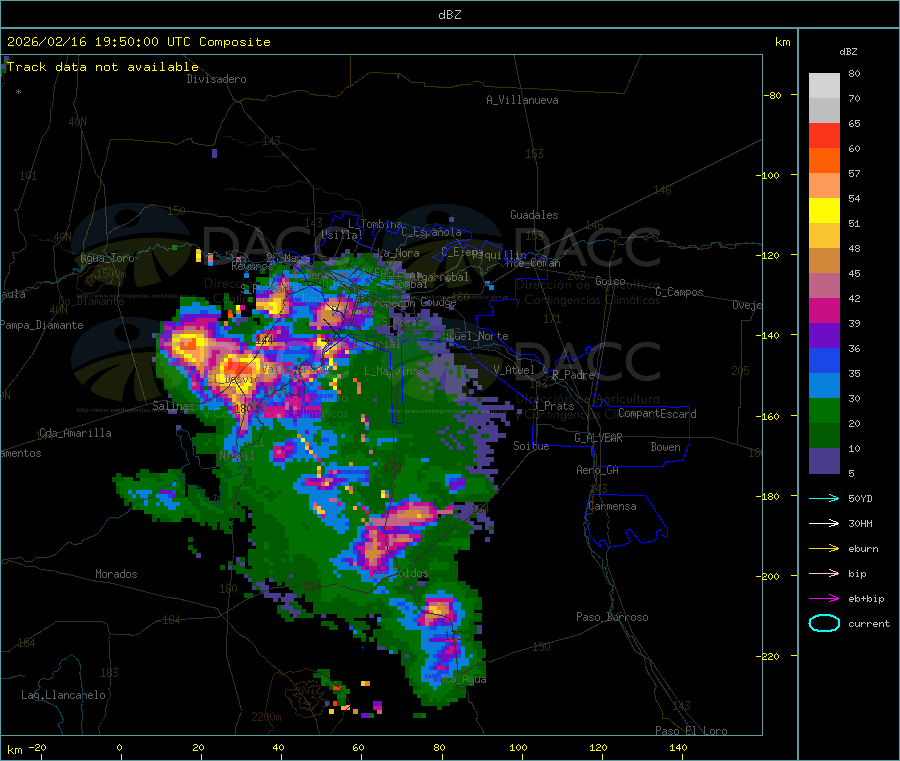Screen dimensions: 900x761
Task: Click the 'Guadales' map label
Action: [534, 215]
